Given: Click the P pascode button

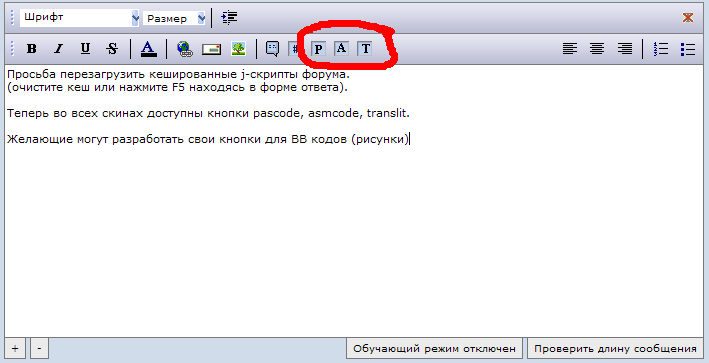Looking at the screenshot, I should 319,49.
